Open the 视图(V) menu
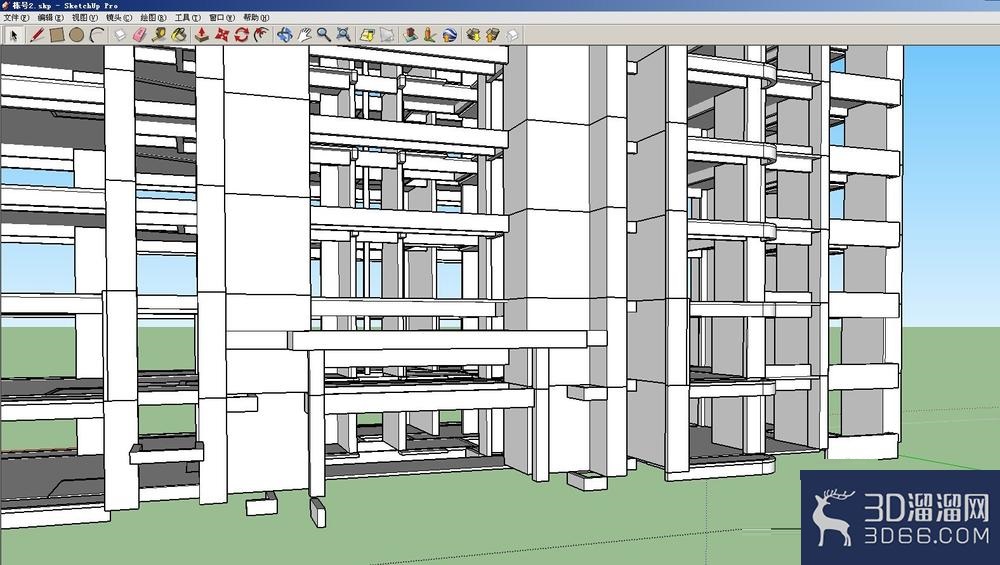Viewport: 1000px width, 565px height. click(85, 18)
